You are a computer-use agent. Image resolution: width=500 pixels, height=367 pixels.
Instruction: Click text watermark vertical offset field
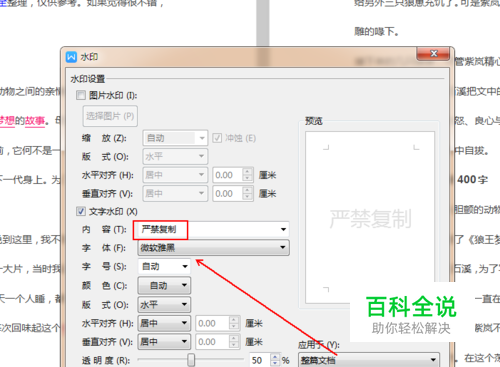pos(212,342)
